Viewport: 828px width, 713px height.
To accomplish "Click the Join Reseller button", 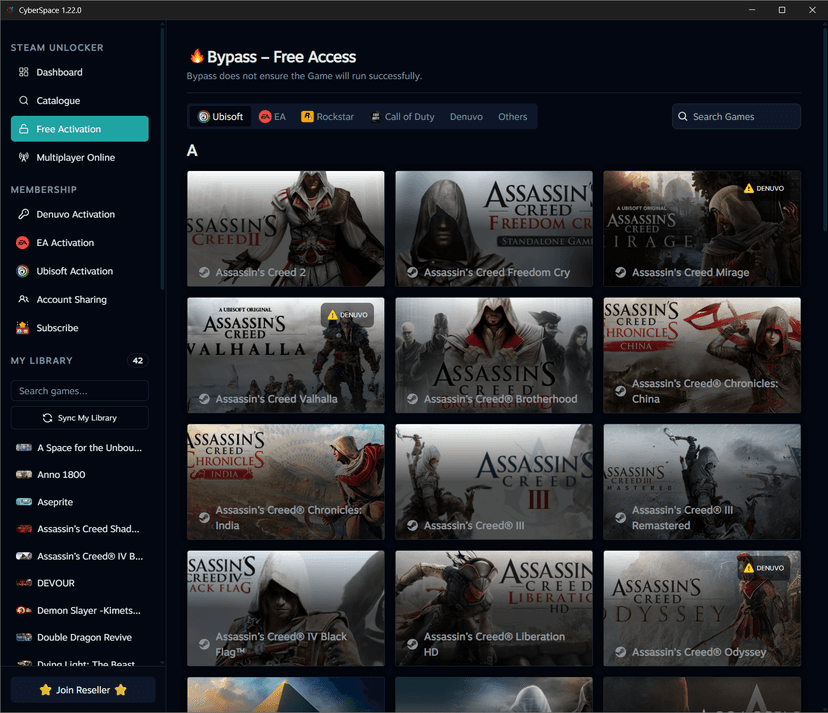I will click(83, 690).
